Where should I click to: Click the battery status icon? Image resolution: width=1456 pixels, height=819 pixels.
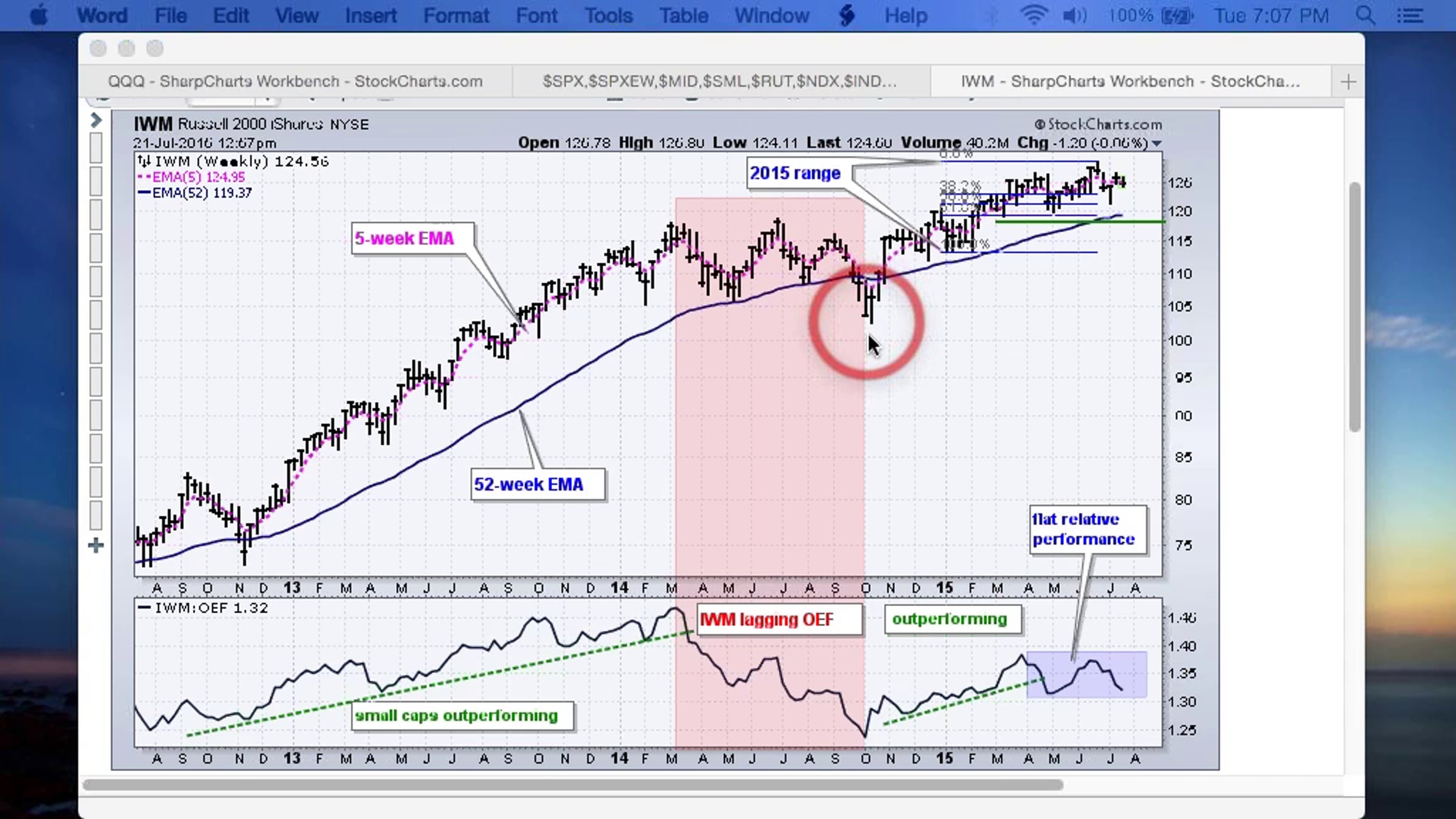[x=1177, y=15]
